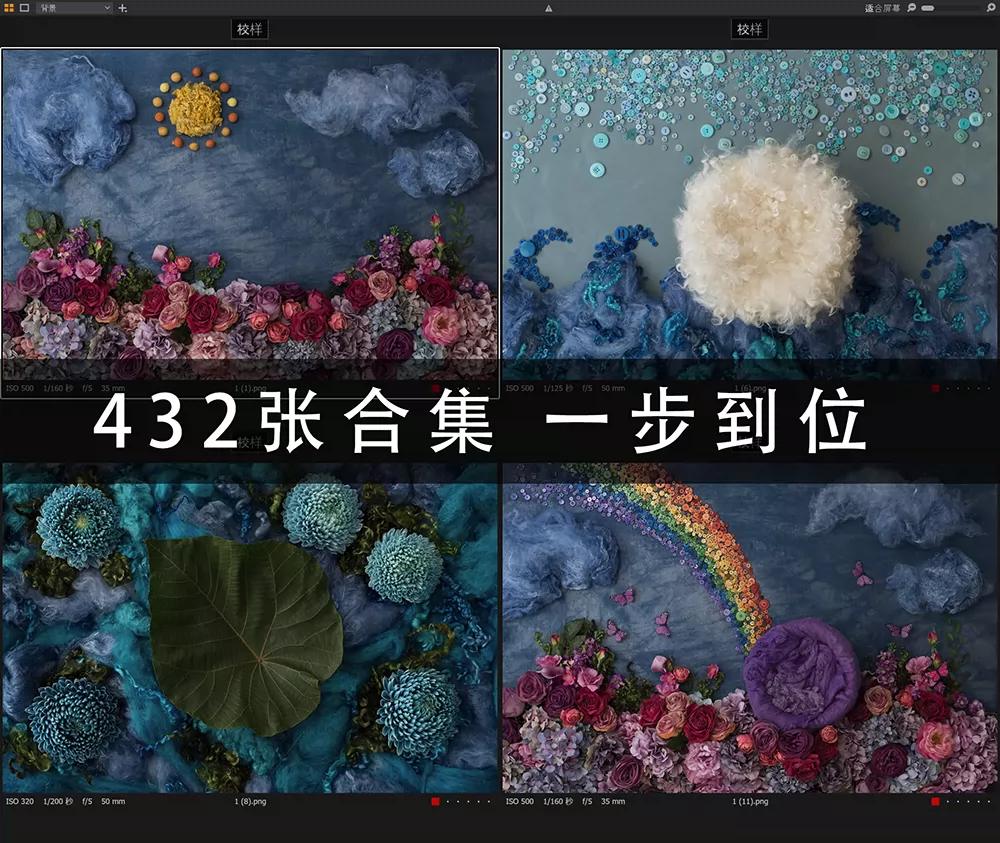Open the 背景 dropdown in viewer toolbar
Screen dimensions: 1000x843
point(75,8)
